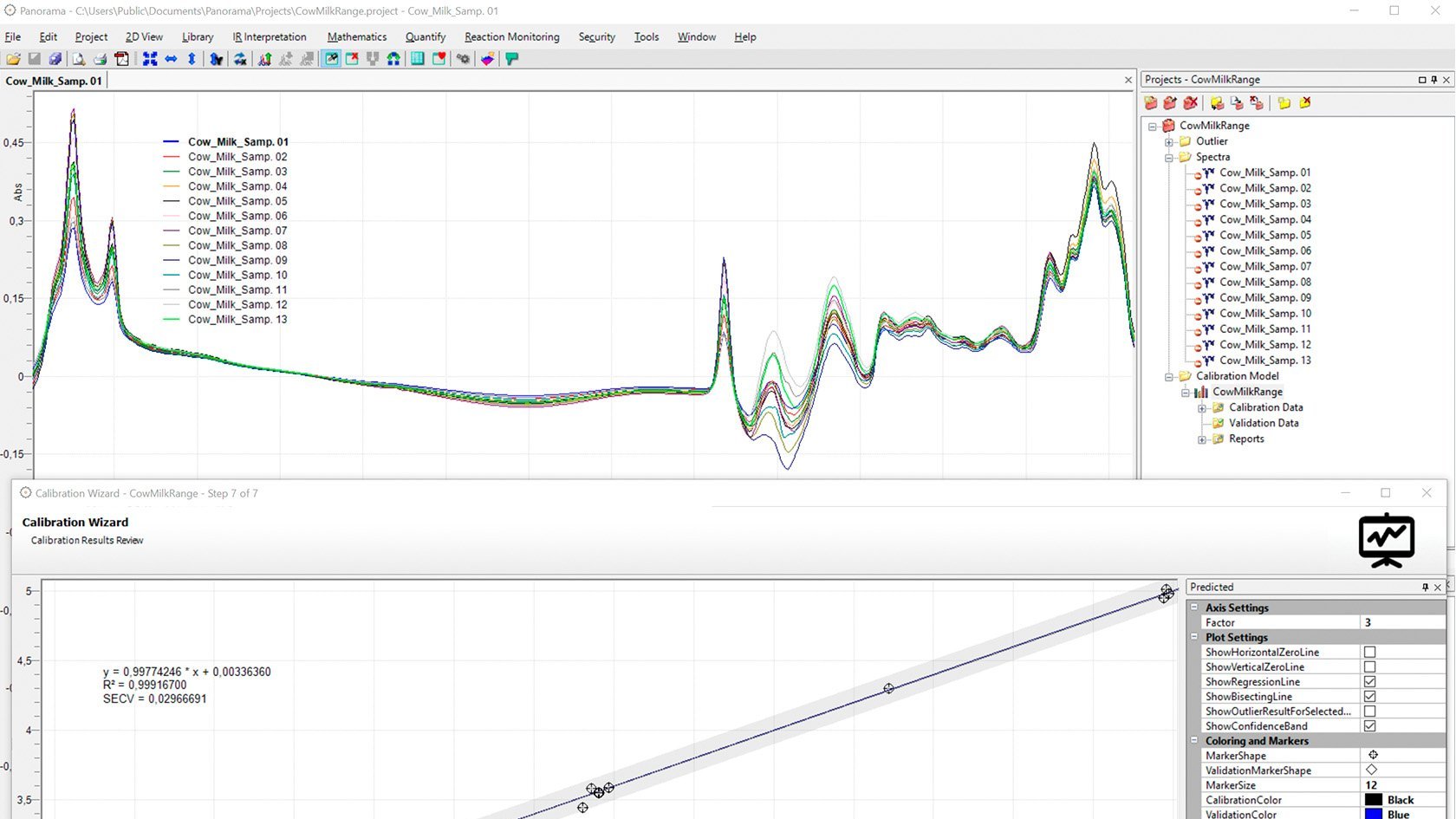
Task: Click the highlighted teal pen-on-window icon
Action: 331,59
